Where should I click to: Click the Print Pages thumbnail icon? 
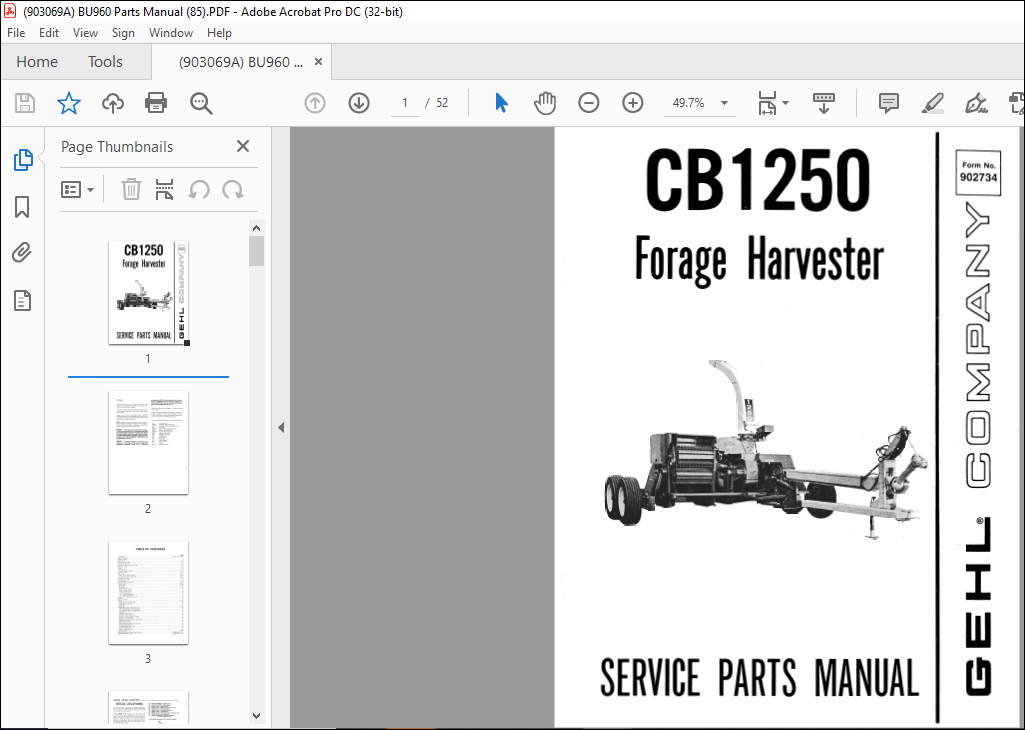pos(165,190)
